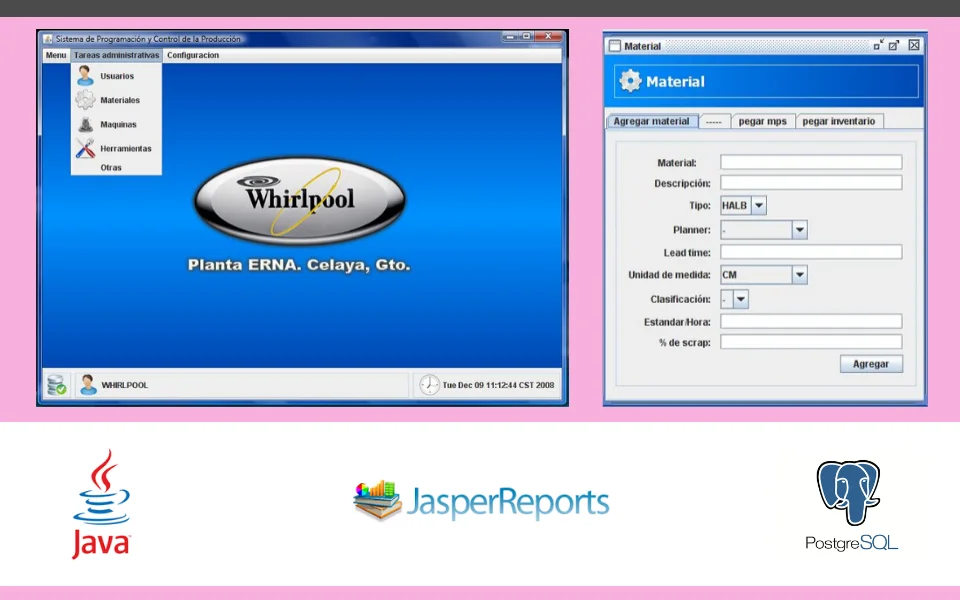The image size is (960, 600).
Task: Click the Java application icon in title bar
Action: 48,39
